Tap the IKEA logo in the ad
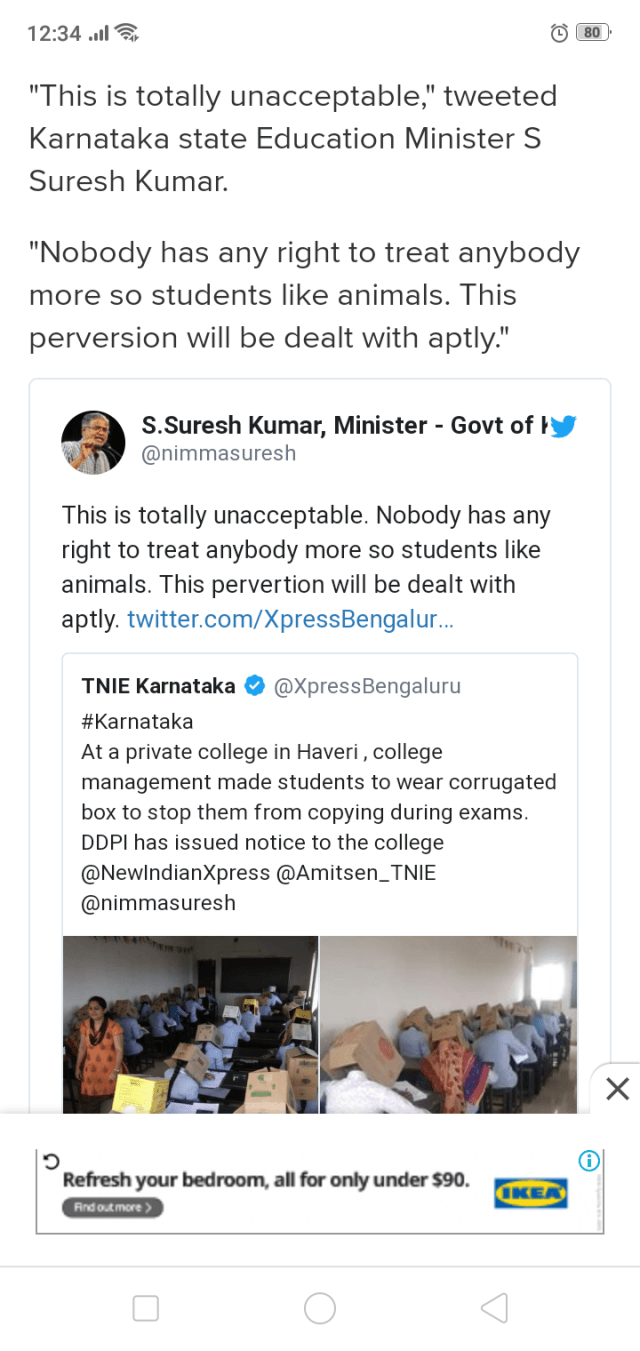 point(531,1192)
